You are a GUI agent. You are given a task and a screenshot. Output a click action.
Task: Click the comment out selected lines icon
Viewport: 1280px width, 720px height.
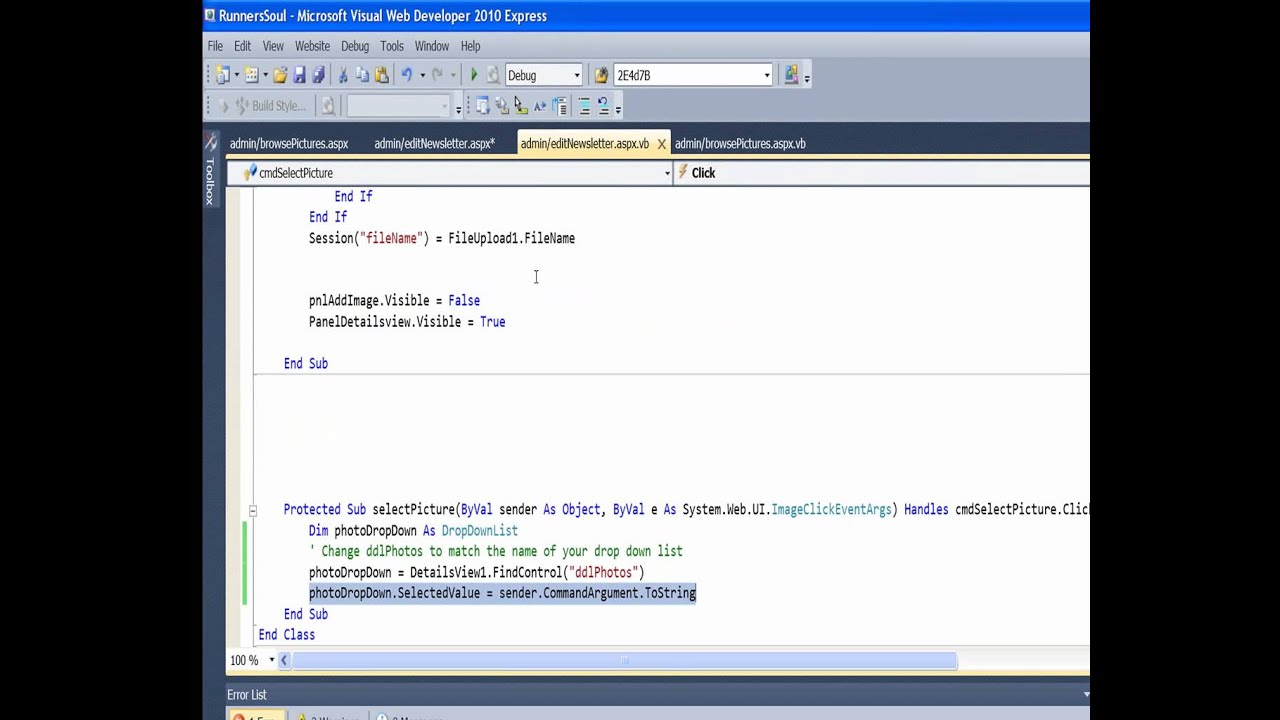[x=584, y=105]
